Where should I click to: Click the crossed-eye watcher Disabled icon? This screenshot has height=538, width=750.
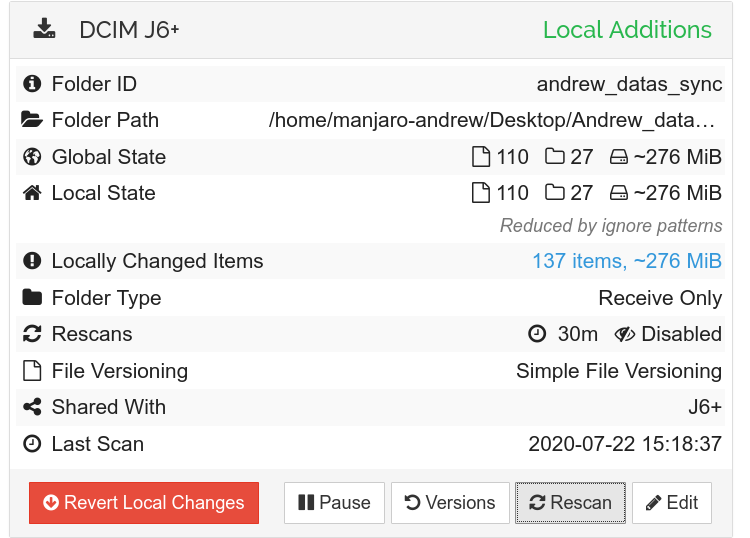[x=626, y=334]
